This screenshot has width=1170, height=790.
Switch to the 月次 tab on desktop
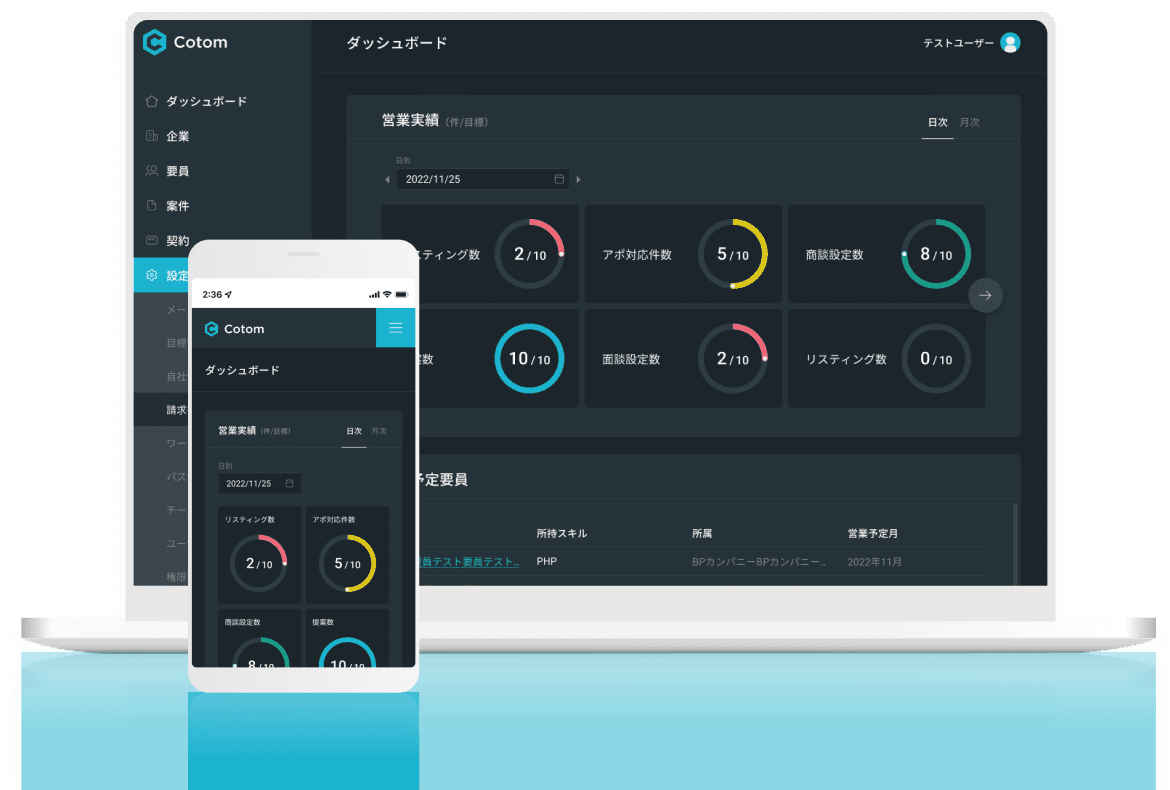(x=969, y=122)
